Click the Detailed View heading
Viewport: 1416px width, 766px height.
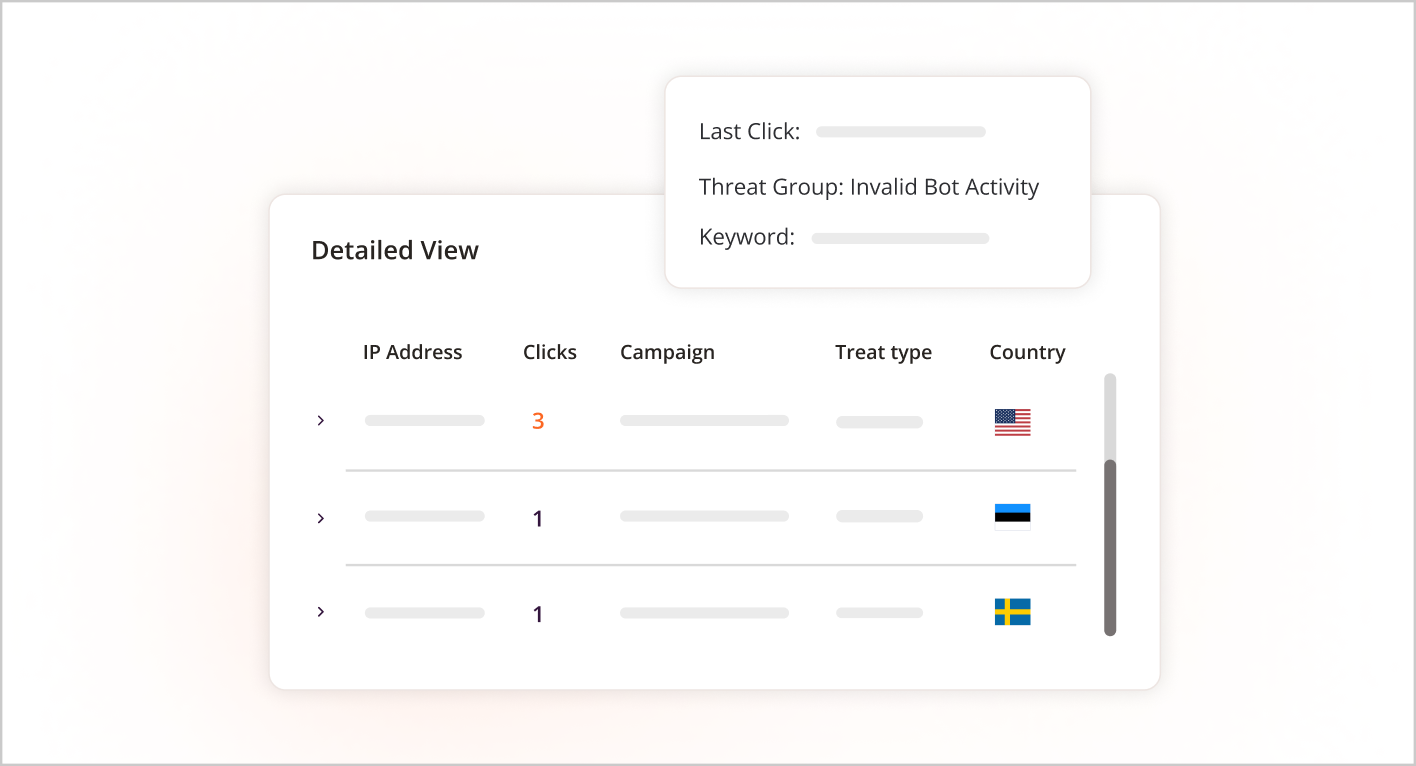[395, 250]
